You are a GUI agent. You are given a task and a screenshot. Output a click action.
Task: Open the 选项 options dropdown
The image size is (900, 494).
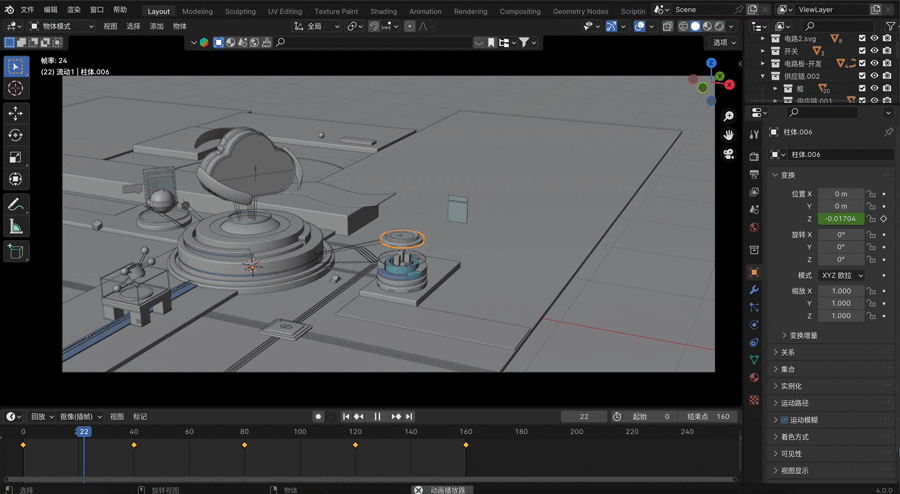(724, 42)
